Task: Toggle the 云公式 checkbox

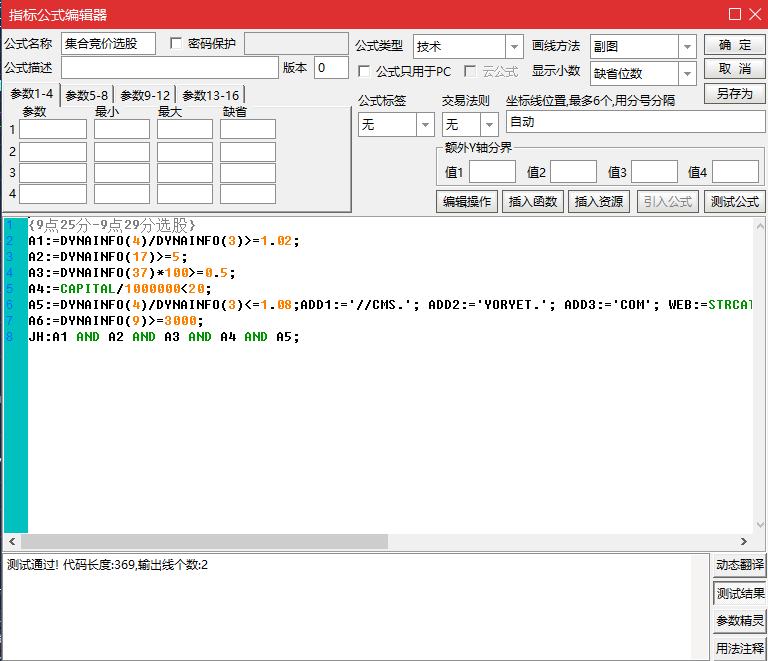Action: (x=470, y=72)
